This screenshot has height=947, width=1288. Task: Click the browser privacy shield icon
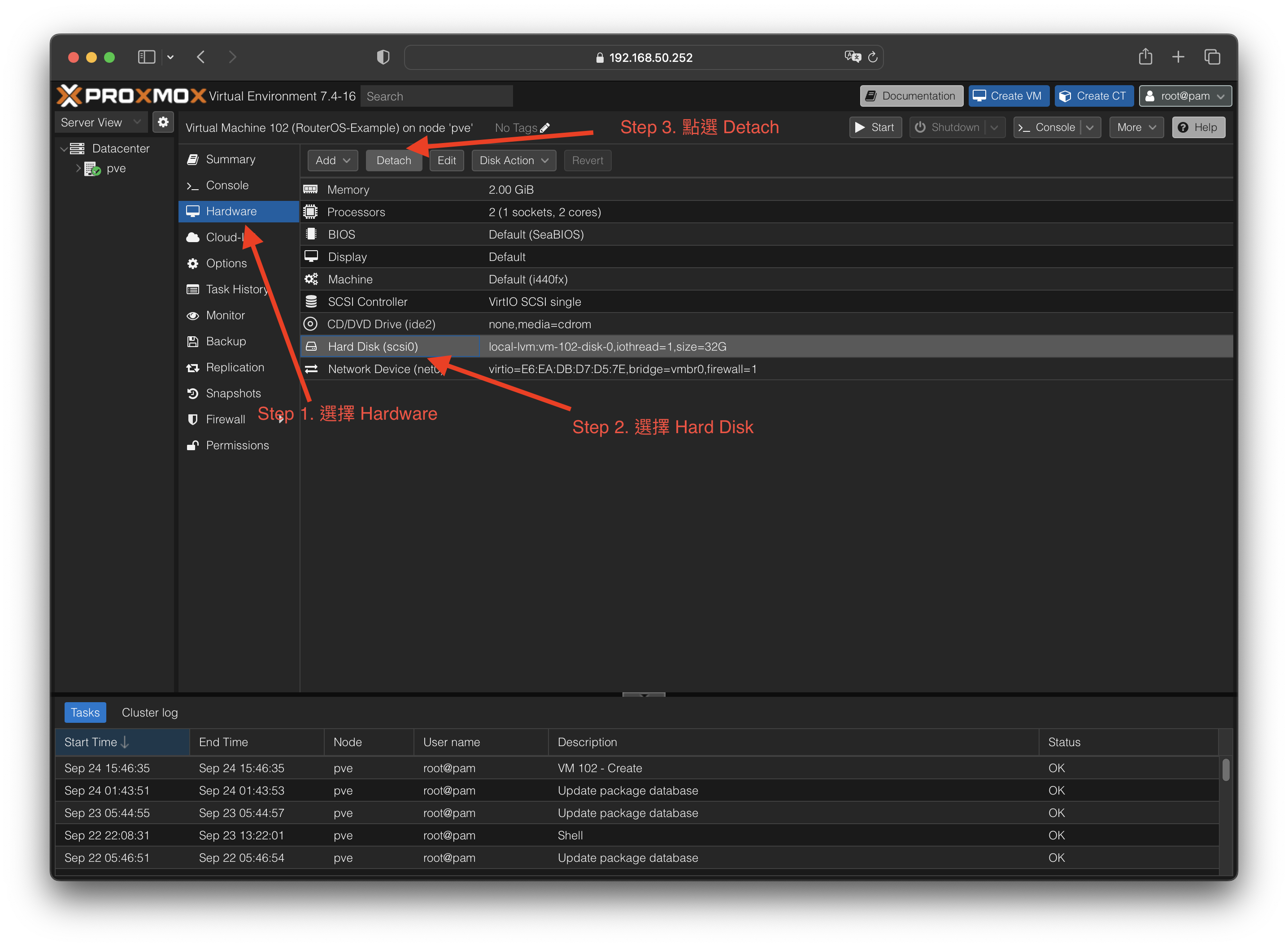point(383,57)
